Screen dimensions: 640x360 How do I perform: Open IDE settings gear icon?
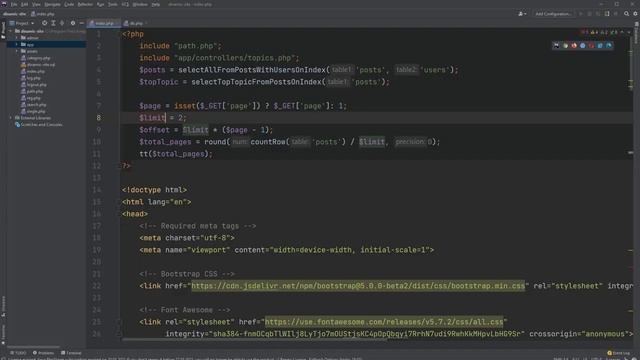635,14
